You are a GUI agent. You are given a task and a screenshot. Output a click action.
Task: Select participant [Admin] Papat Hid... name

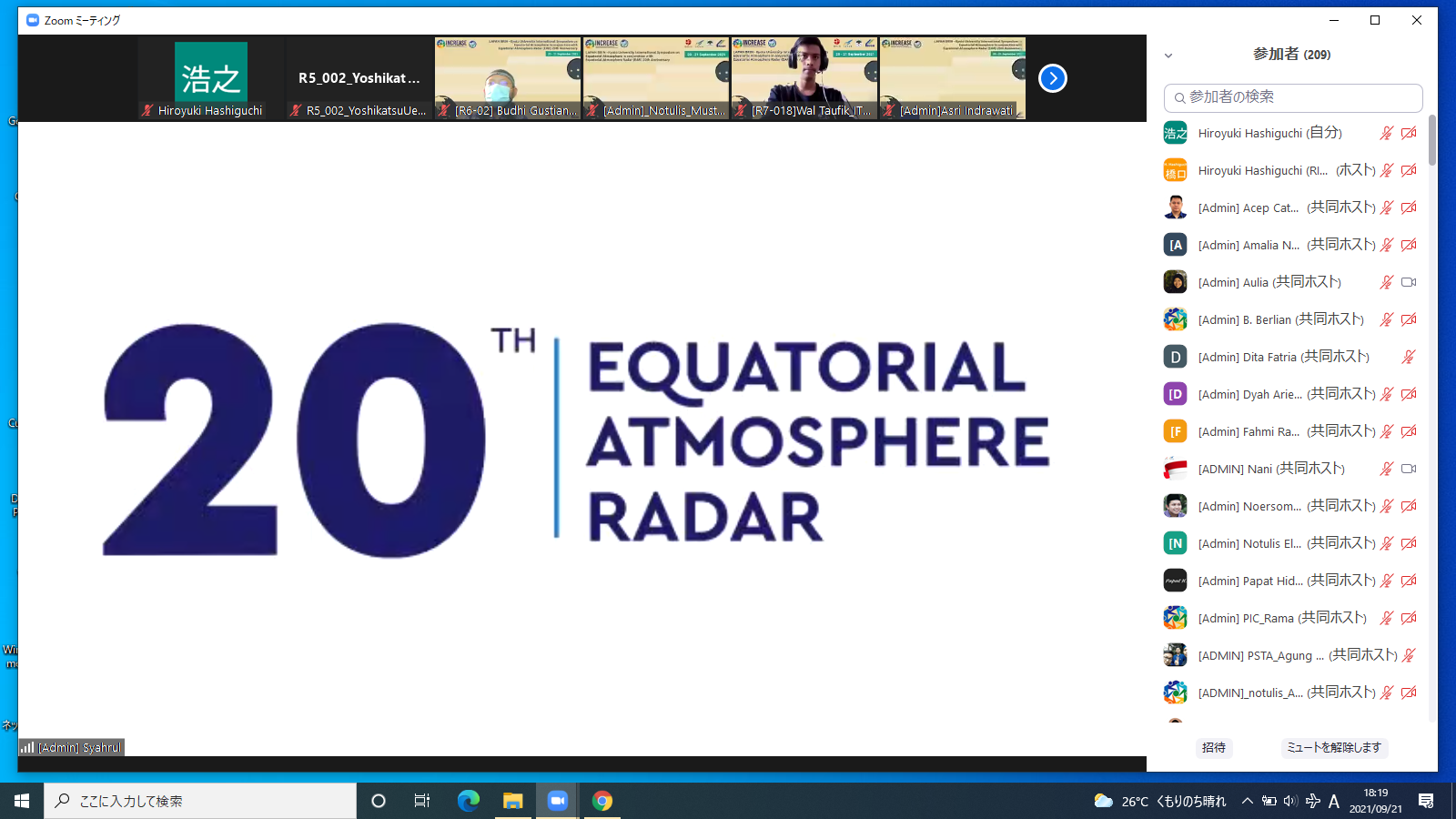coord(1250,581)
